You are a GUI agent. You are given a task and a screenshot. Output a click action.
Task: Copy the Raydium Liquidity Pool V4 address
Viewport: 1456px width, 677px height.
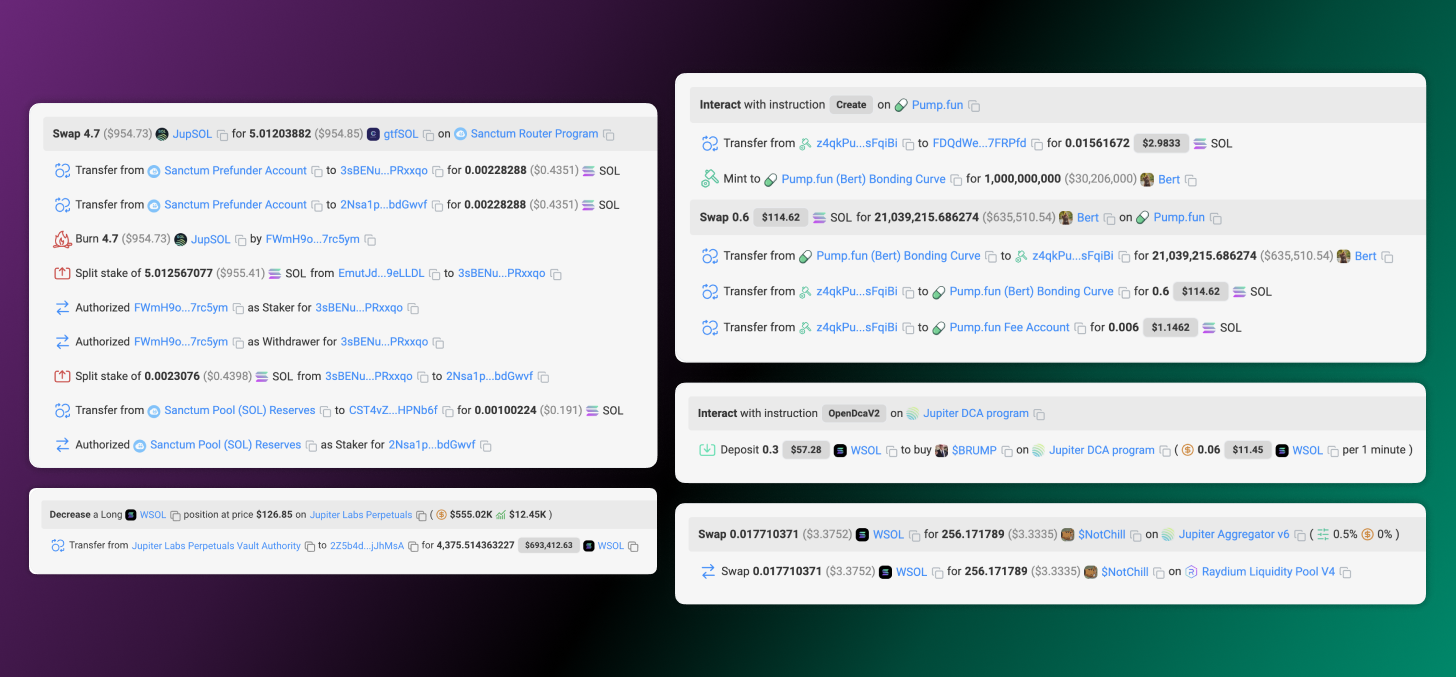click(x=1346, y=573)
